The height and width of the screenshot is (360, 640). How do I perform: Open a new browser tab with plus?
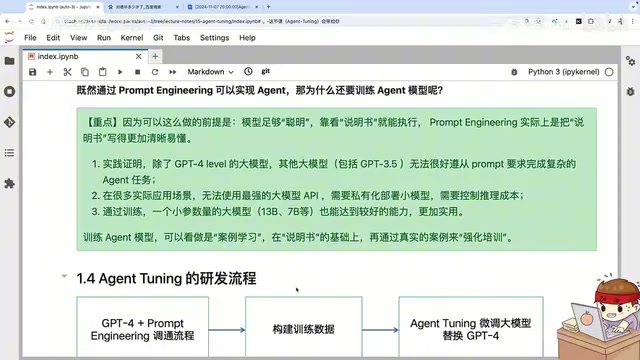tap(269, 7)
